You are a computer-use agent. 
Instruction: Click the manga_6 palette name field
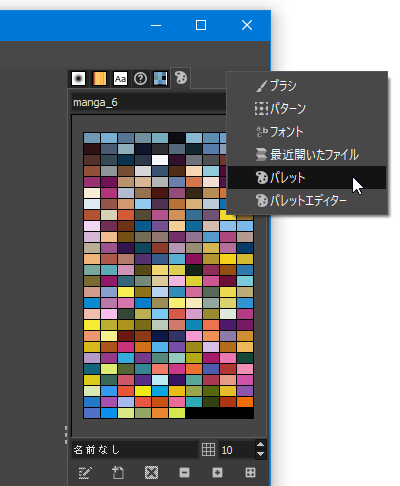149,102
